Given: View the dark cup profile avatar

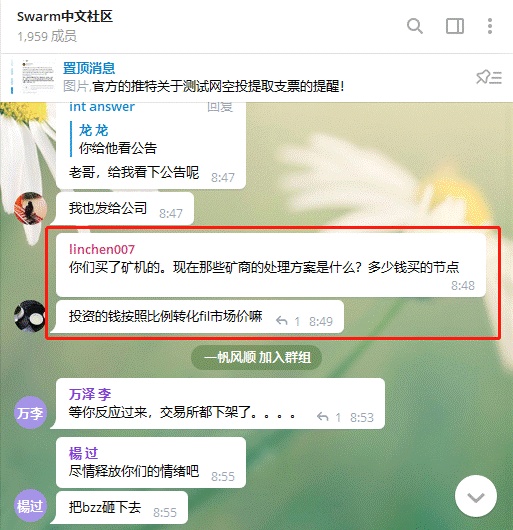Looking at the screenshot, I should [30, 316].
